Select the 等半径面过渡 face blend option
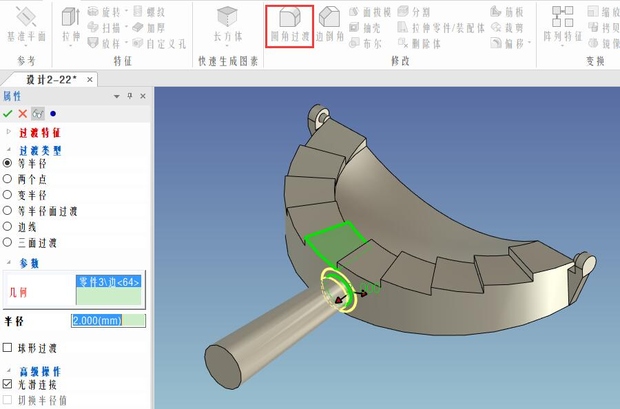620x409 pixels. (7, 210)
